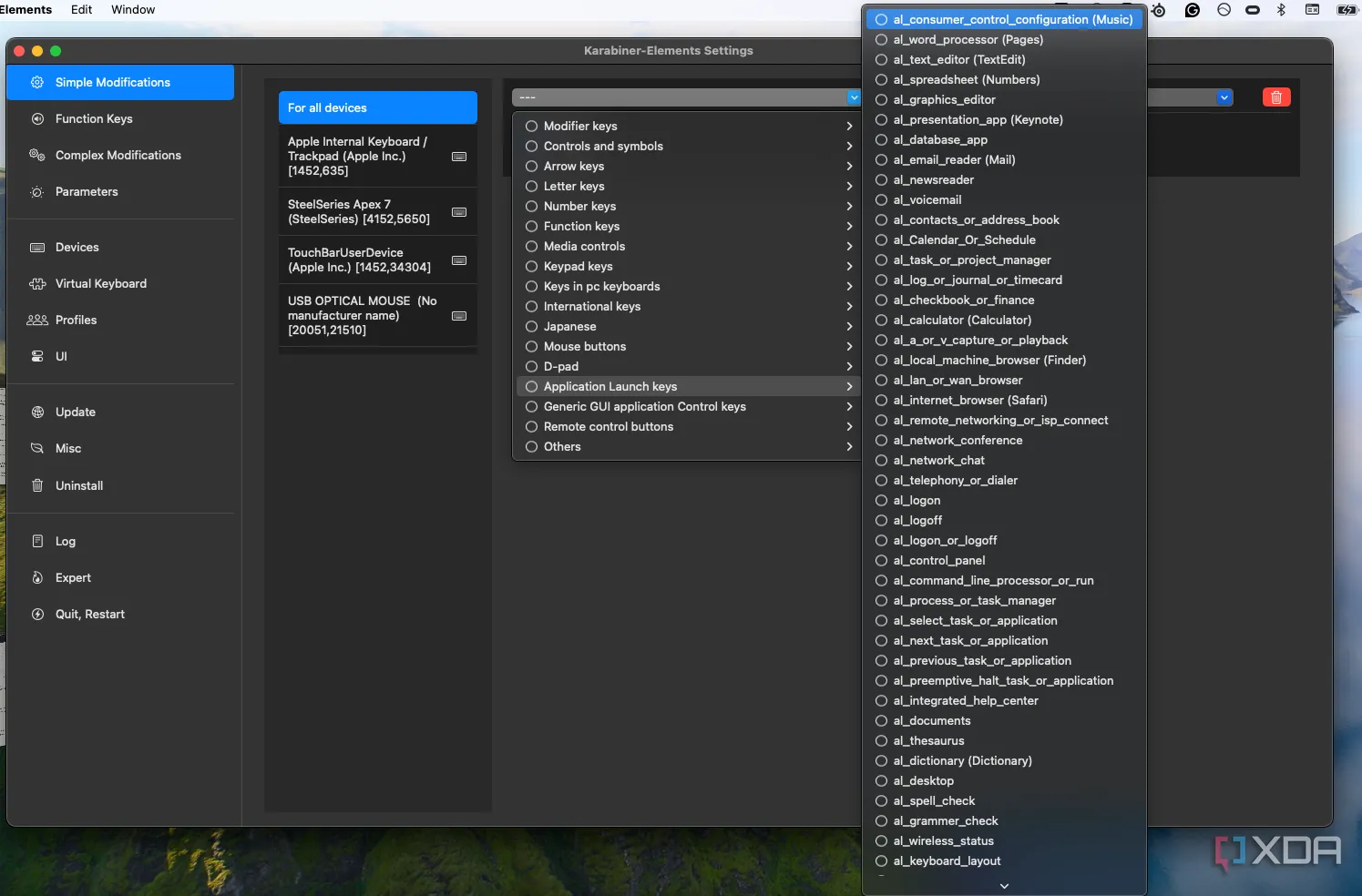Select al_calculator (Calculator) radio option

[881, 320]
